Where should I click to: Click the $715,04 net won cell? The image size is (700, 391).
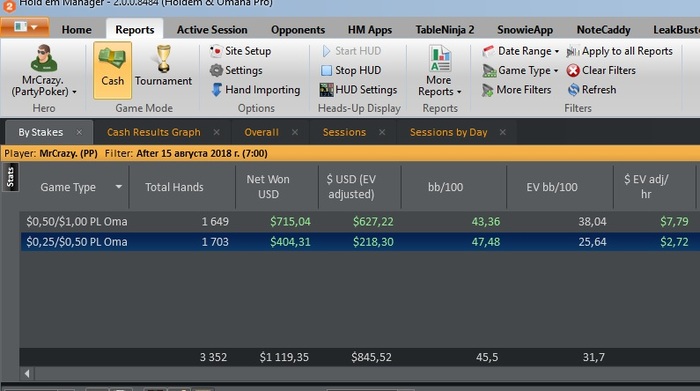(x=290, y=221)
